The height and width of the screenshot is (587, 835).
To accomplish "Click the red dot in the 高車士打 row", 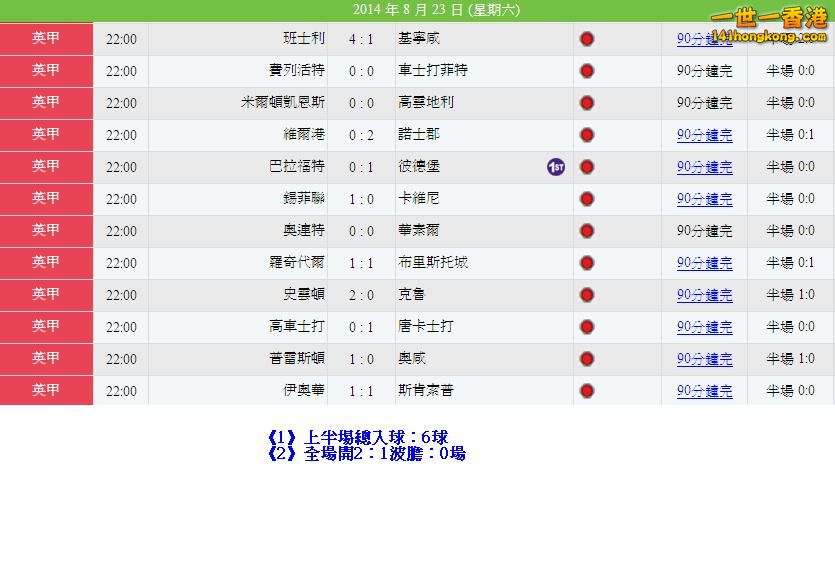I will tap(587, 327).
